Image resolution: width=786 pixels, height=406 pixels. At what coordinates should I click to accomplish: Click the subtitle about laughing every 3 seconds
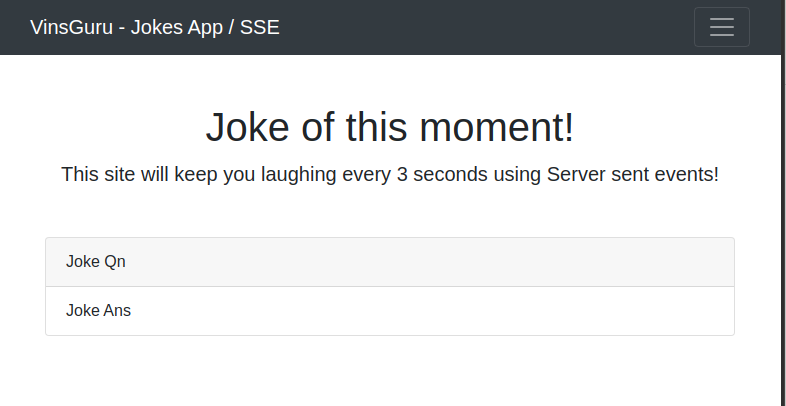click(390, 174)
